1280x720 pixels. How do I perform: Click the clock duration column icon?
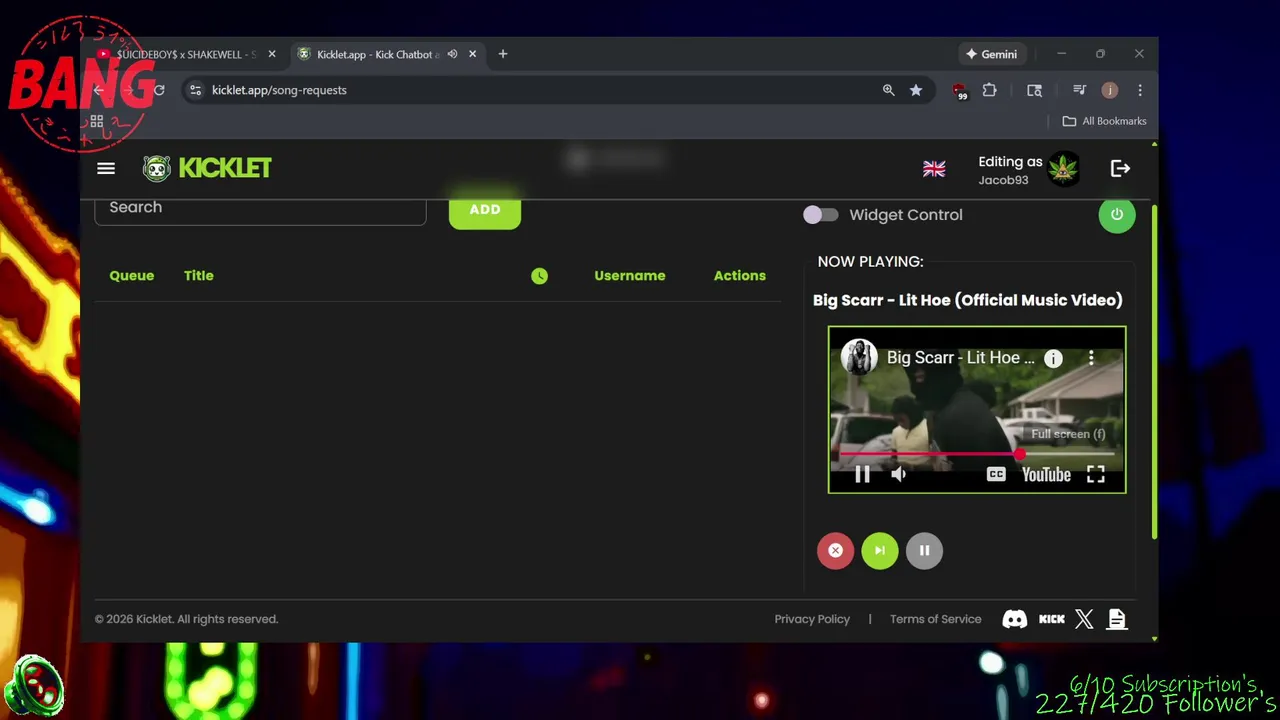pos(539,276)
